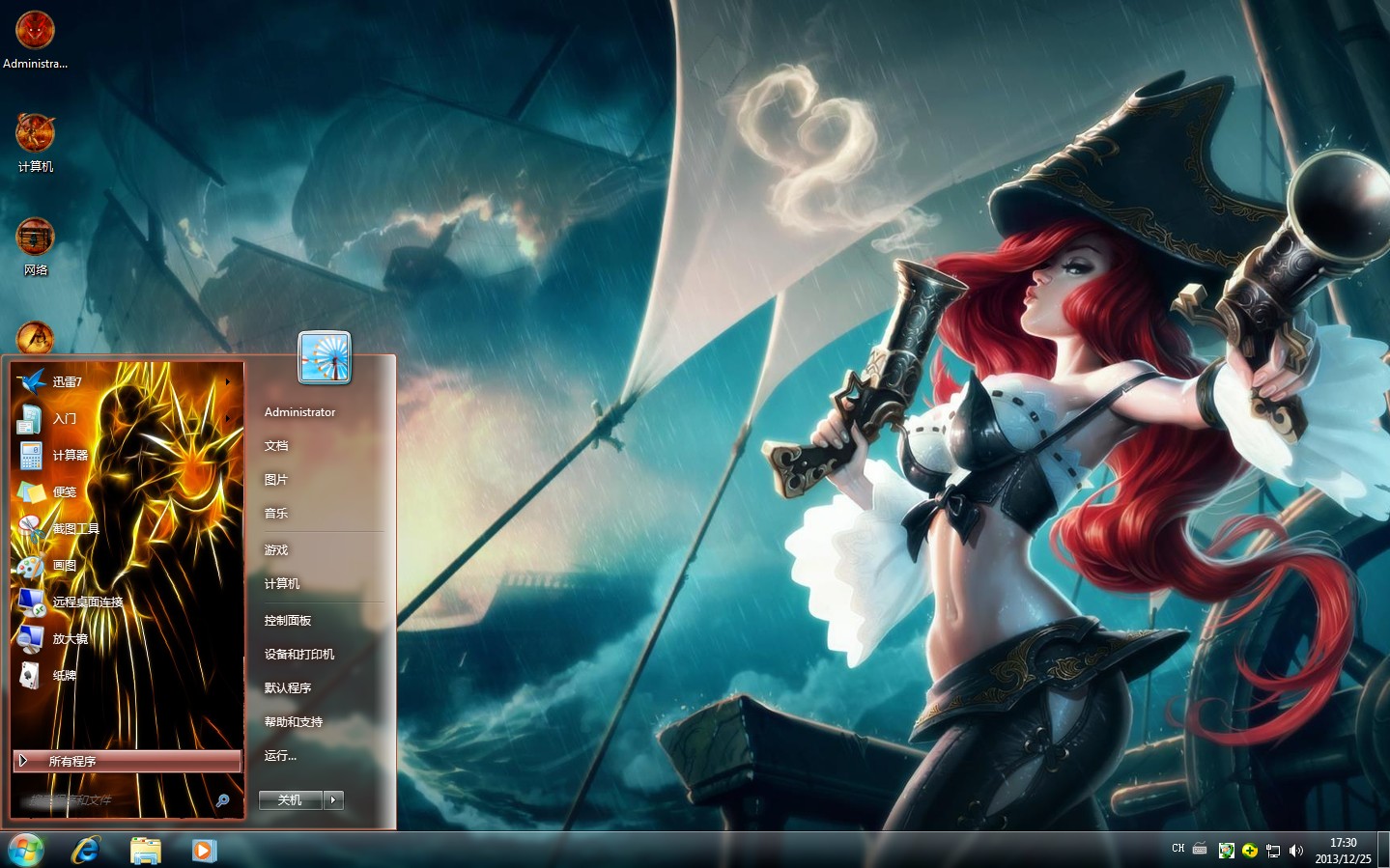
Task: Open Internet Explorer from taskbar
Action: pyautogui.click(x=86, y=851)
